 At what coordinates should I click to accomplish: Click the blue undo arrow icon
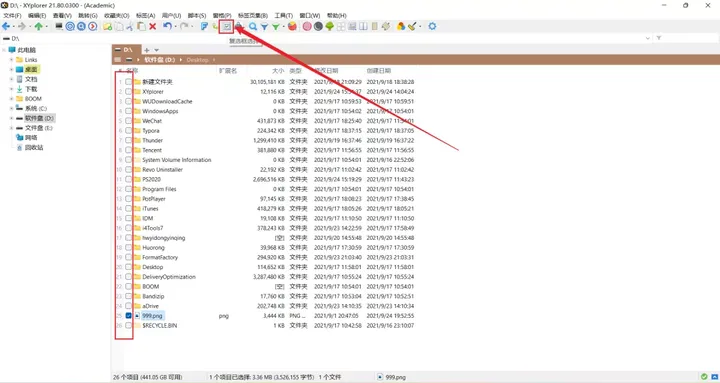pos(167,27)
